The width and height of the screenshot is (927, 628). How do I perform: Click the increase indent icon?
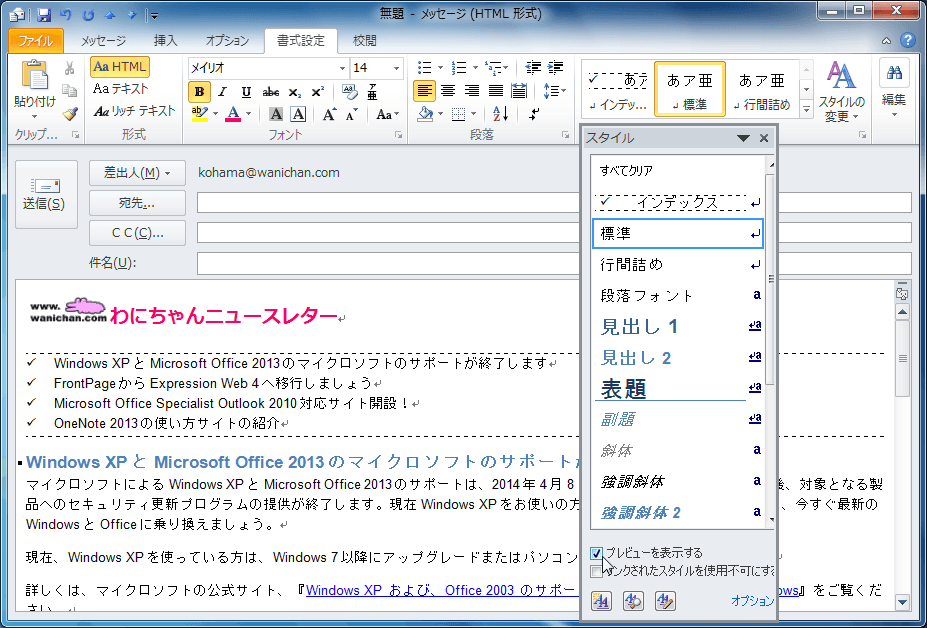(x=555, y=68)
